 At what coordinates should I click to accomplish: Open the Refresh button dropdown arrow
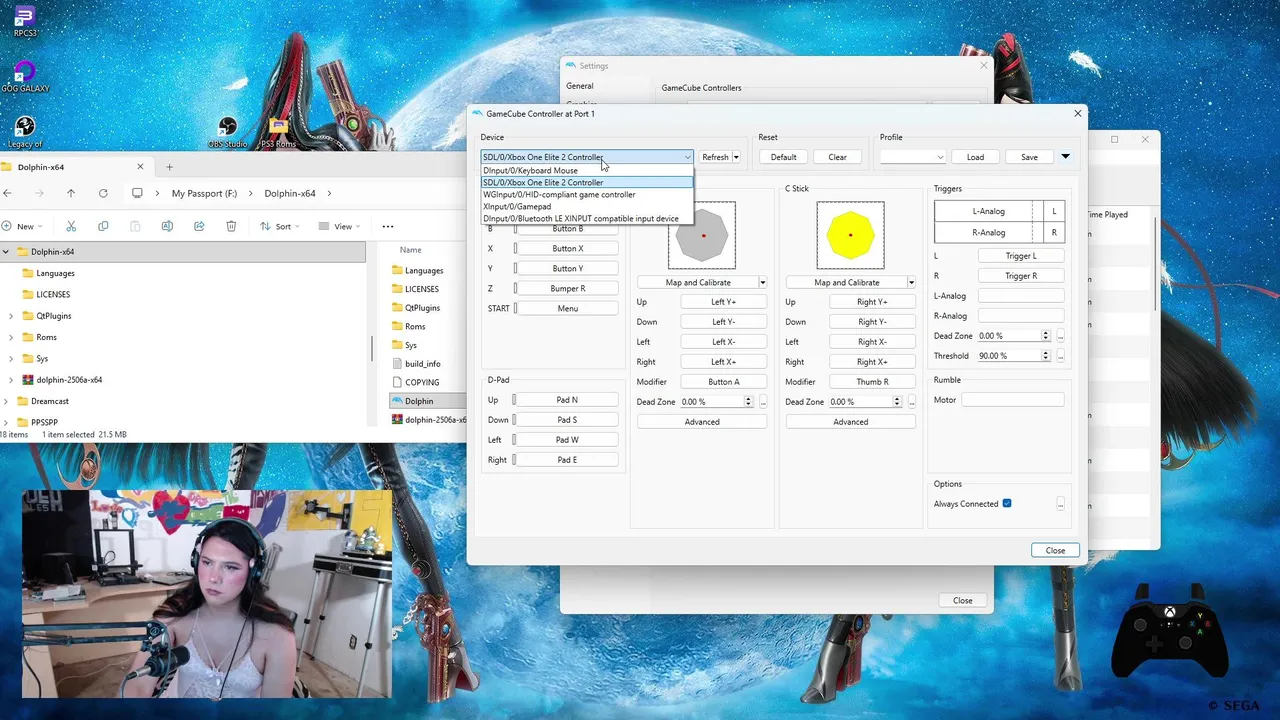[x=736, y=157]
